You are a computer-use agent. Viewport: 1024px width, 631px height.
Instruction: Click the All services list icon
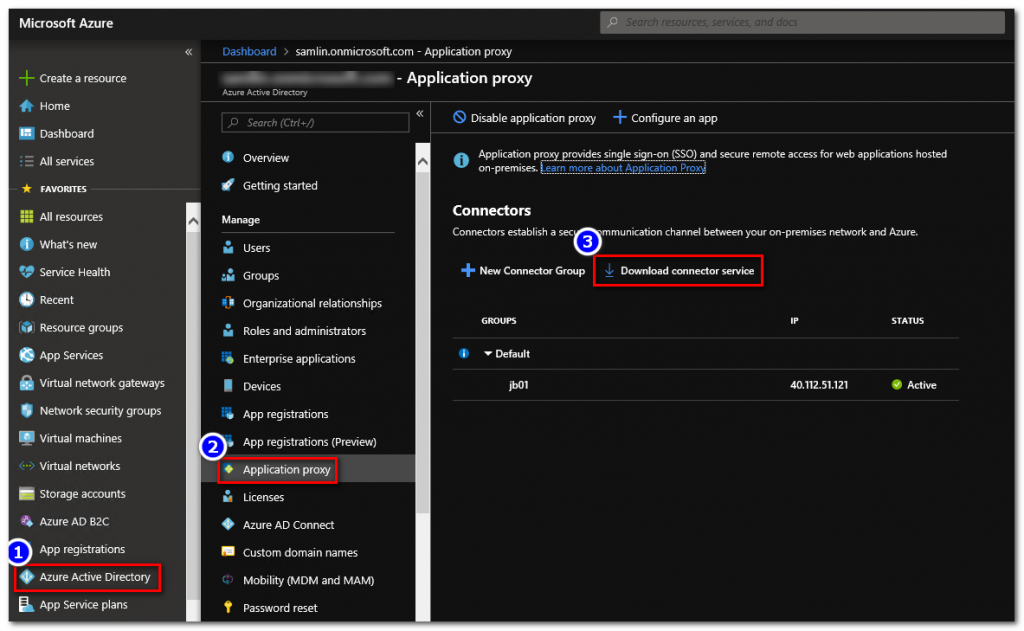tap(26, 161)
